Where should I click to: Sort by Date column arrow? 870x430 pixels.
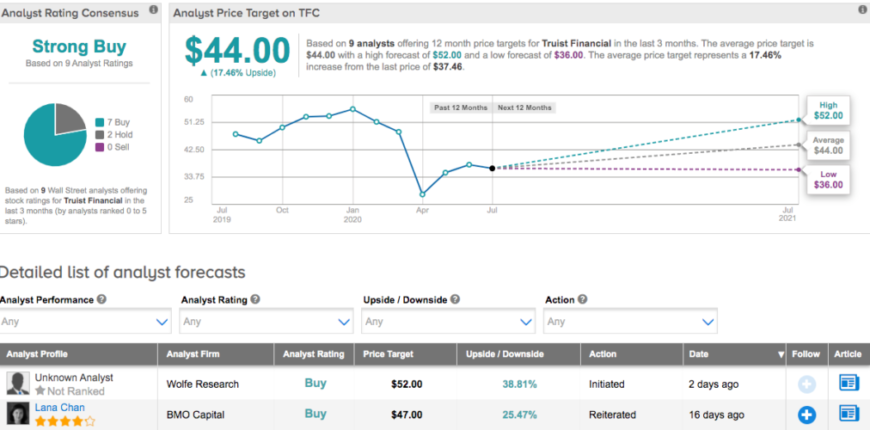pyautogui.click(x=781, y=355)
